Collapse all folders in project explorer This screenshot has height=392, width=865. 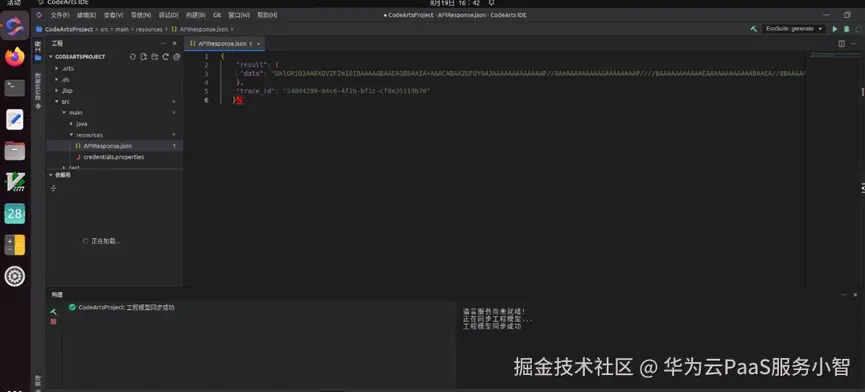[x=177, y=57]
